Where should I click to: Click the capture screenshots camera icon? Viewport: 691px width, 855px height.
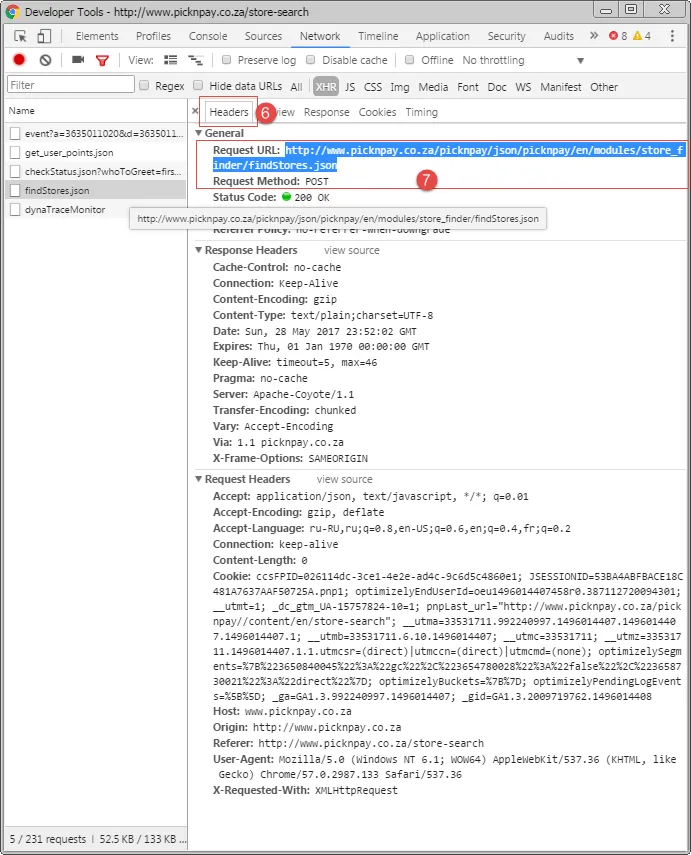[x=78, y=59]
